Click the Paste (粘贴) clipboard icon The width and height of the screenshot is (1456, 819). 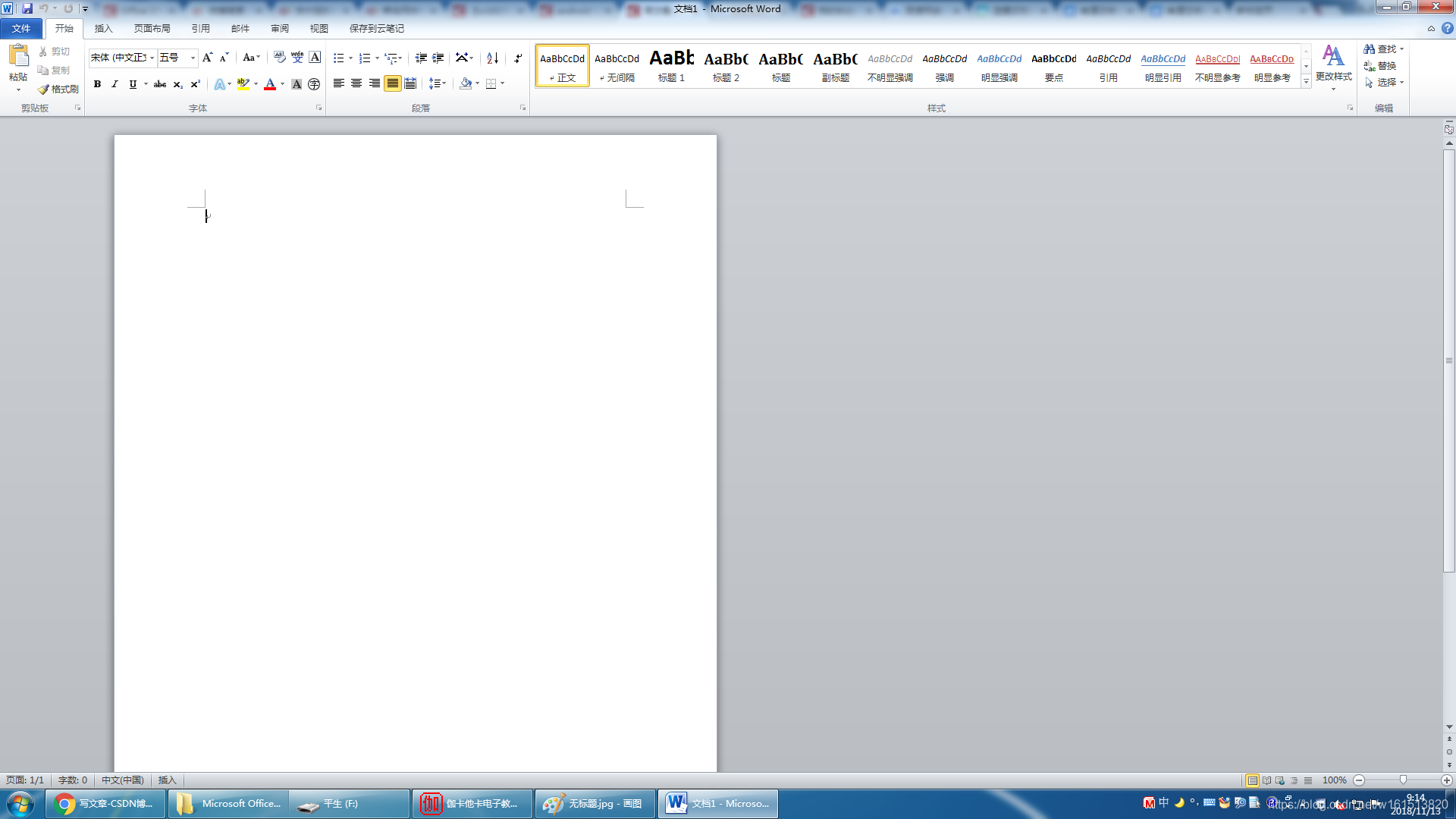pyautogui.click(x=18, y=55)
